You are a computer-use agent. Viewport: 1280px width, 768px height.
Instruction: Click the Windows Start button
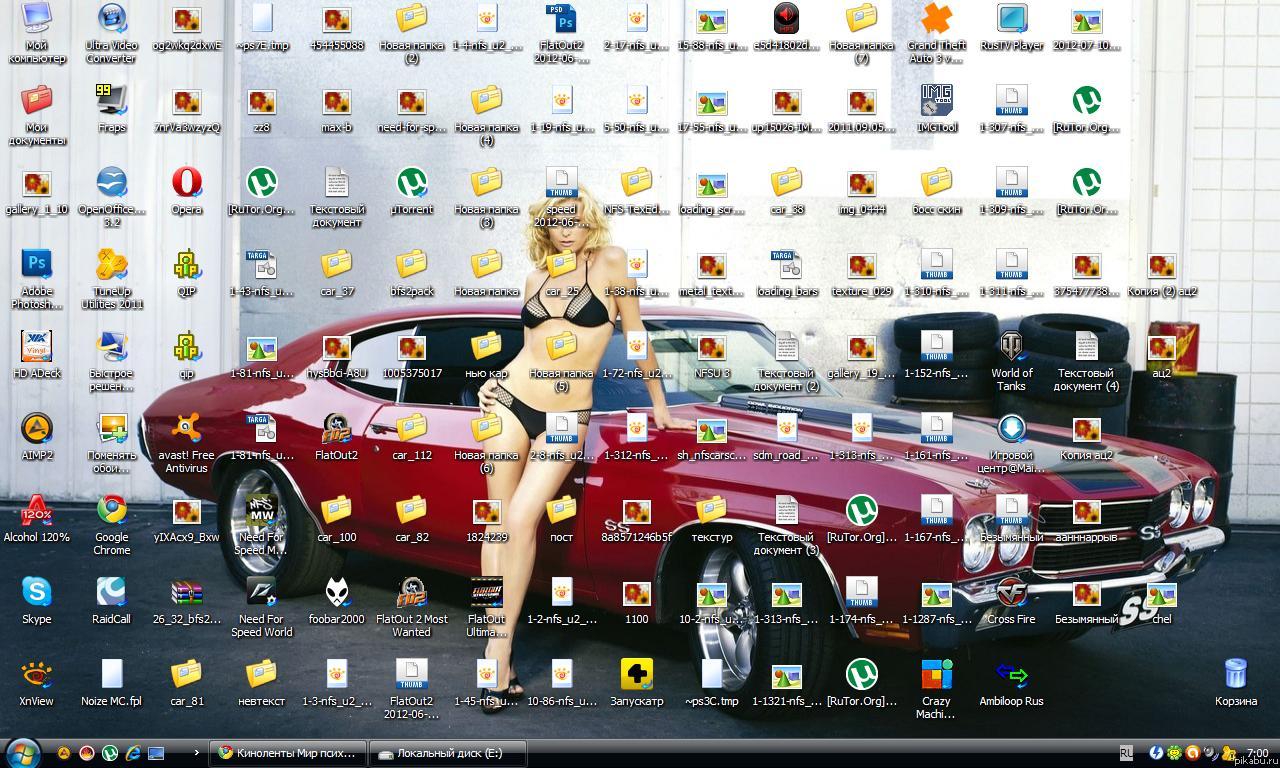(23, 753)
